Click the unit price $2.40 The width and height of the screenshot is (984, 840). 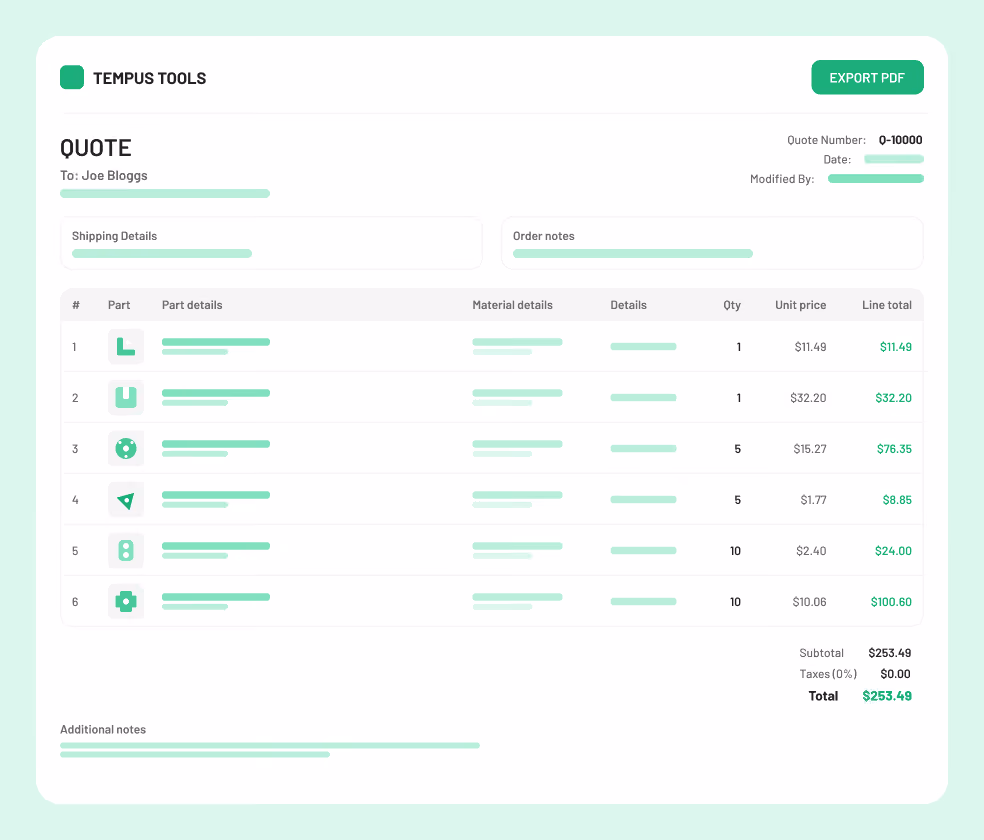click(811, 551)
